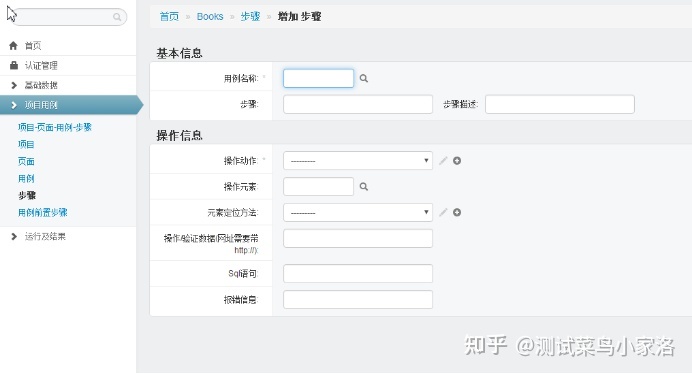
Task: Focus the 操作元素 input field
Action: coord(318,186)
